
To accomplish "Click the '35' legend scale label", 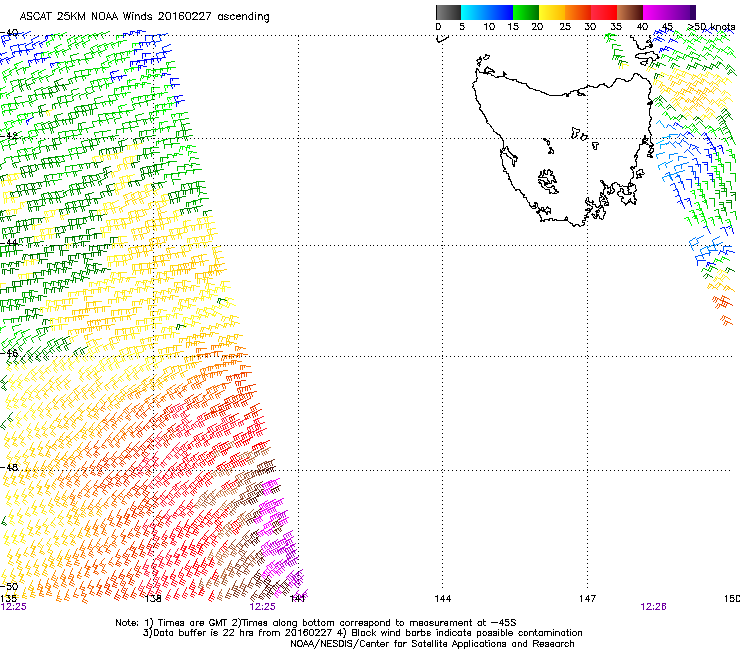I will pos(616,27).
